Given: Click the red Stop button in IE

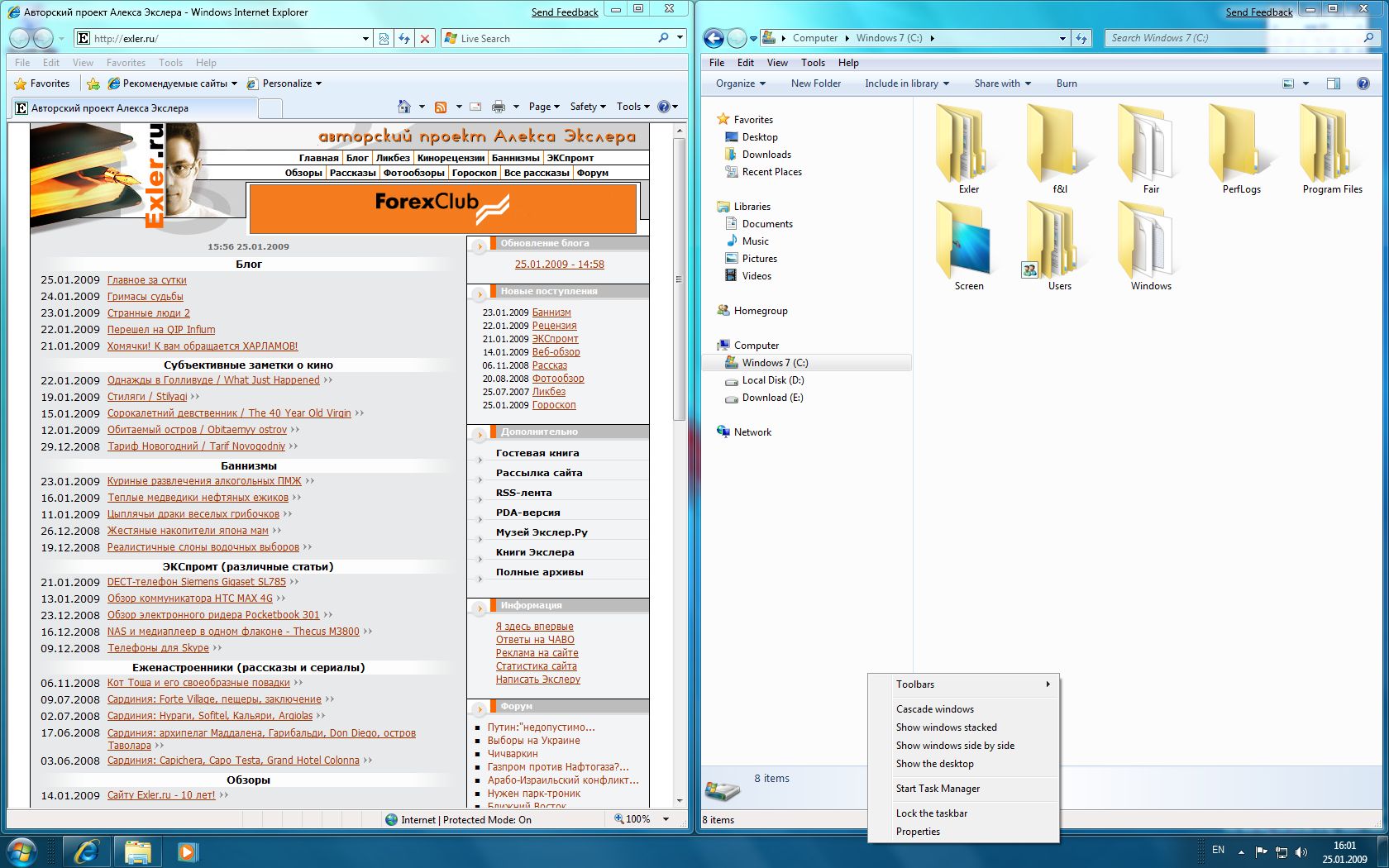Looking at the screenshot, I should point(424,38).
